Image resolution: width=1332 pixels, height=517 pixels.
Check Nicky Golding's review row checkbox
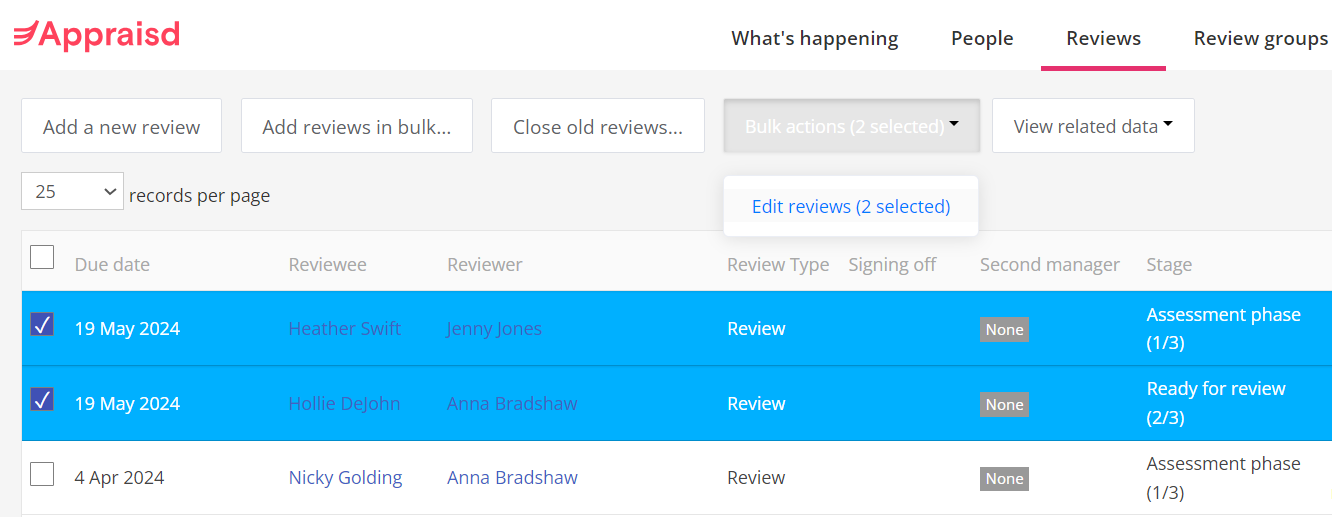42,473
